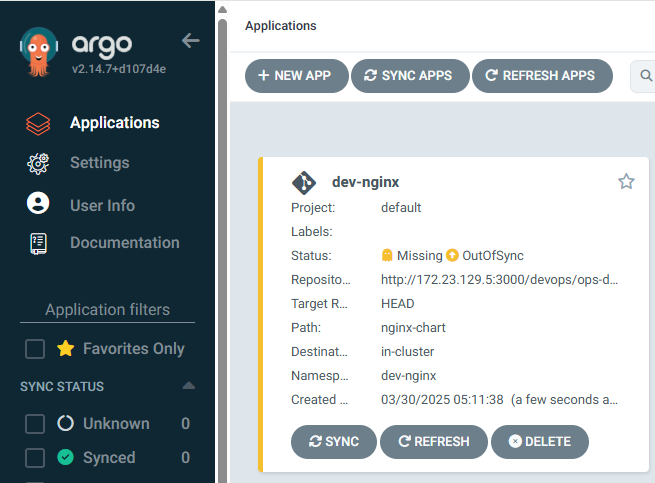Click the Applications breadcrumb heading

[281, 26]
